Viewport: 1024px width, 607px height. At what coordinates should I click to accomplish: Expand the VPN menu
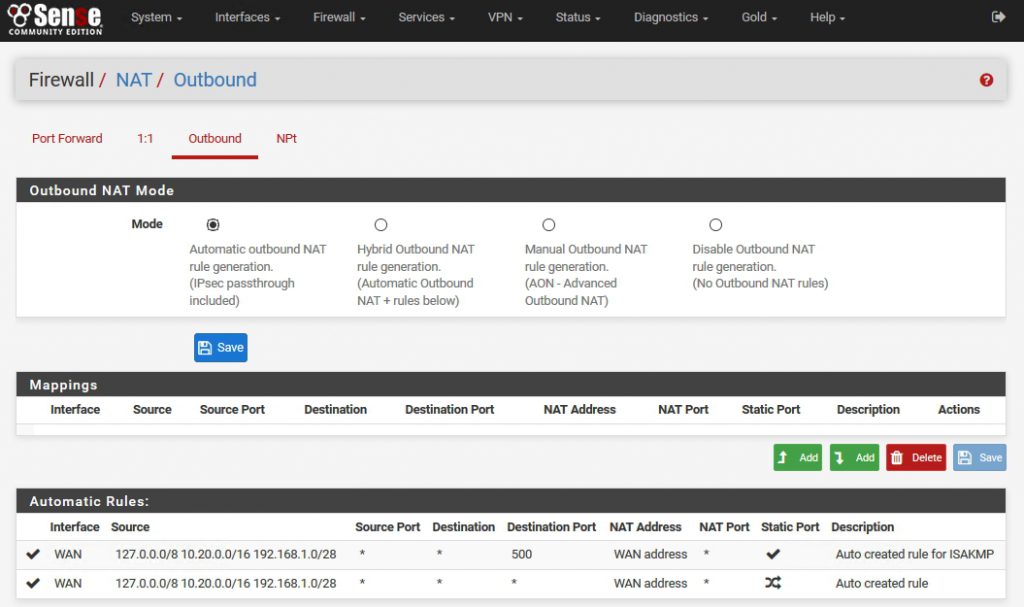[x=505, y=17]
